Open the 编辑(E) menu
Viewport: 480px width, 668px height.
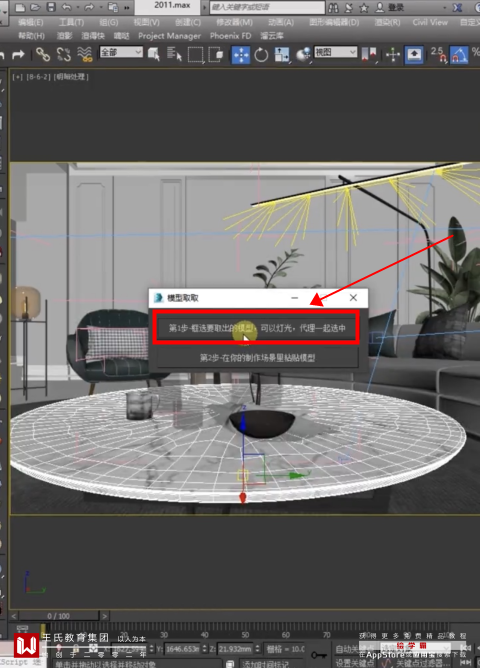pos(30,22)
